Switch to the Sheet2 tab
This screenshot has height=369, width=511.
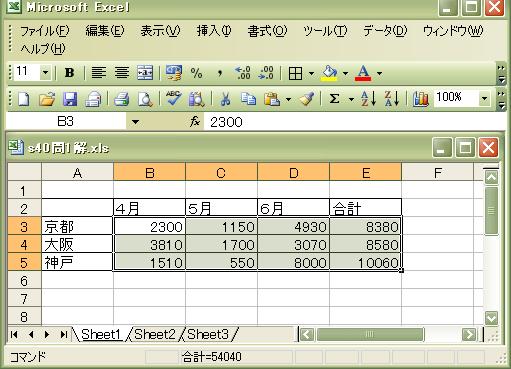coord(154,334)
